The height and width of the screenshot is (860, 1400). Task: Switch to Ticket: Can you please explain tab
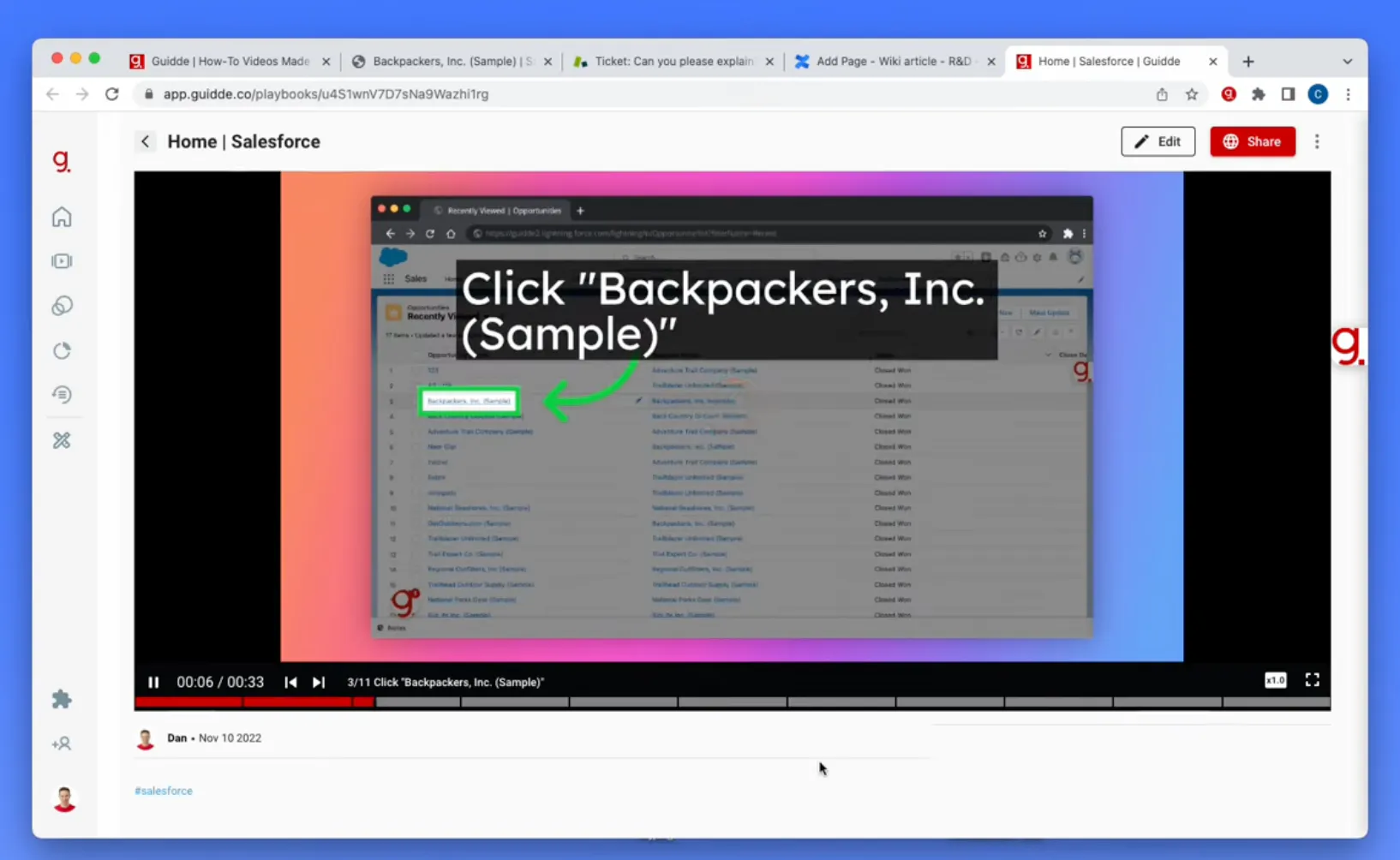click(673, 61)
